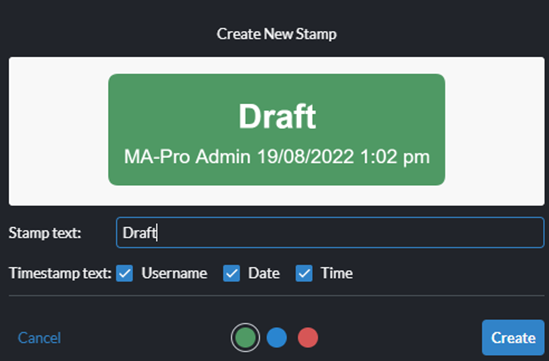
Task: Disable the Time timestamp checkbox
Action: (304, 273)
